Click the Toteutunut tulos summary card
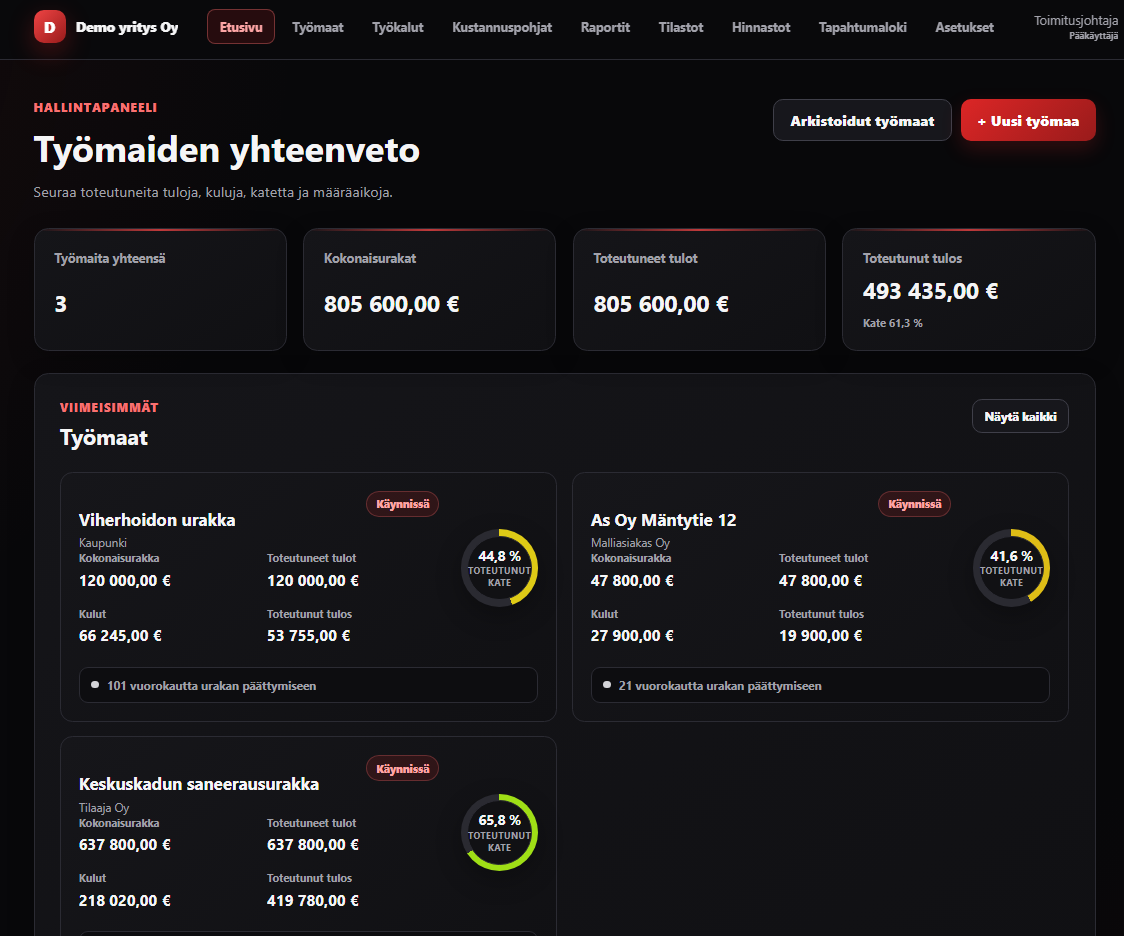Screen dimensions: 1124x936 pyautogui.click(x=968, y=290)
